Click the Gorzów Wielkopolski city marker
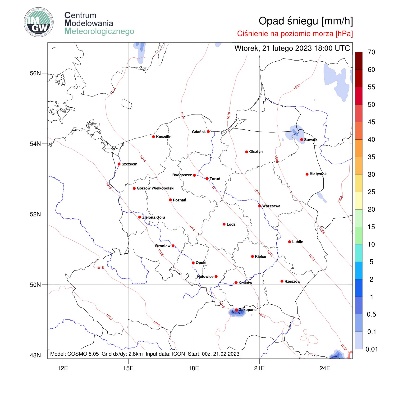The height and width of the screenshot is (403, 403). point(134,188)
